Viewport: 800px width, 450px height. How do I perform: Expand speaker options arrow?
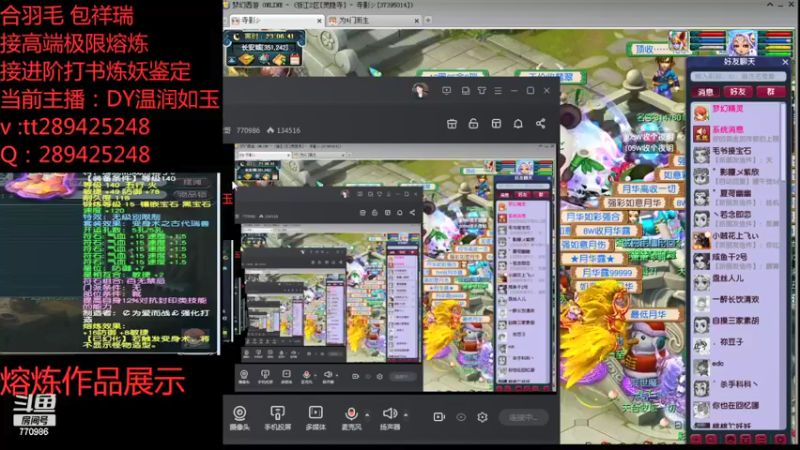[x=406, y=415]
